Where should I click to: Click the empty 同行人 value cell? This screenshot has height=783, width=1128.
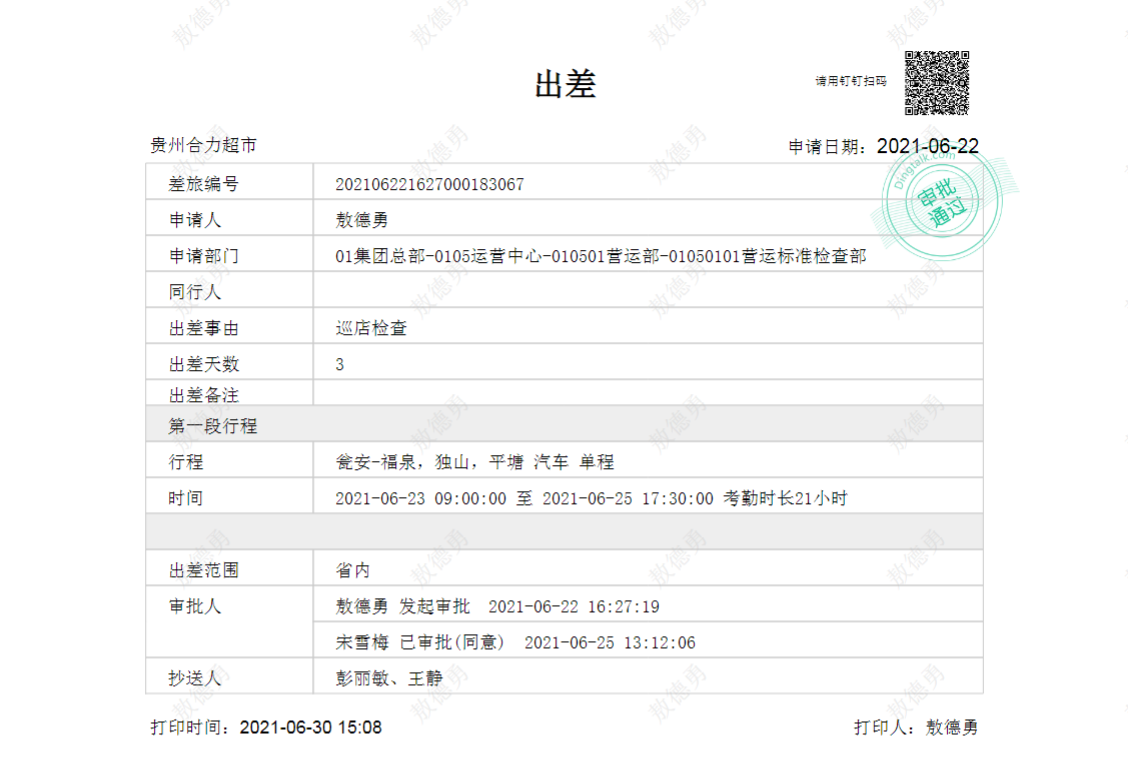click(x=647, y=292)
